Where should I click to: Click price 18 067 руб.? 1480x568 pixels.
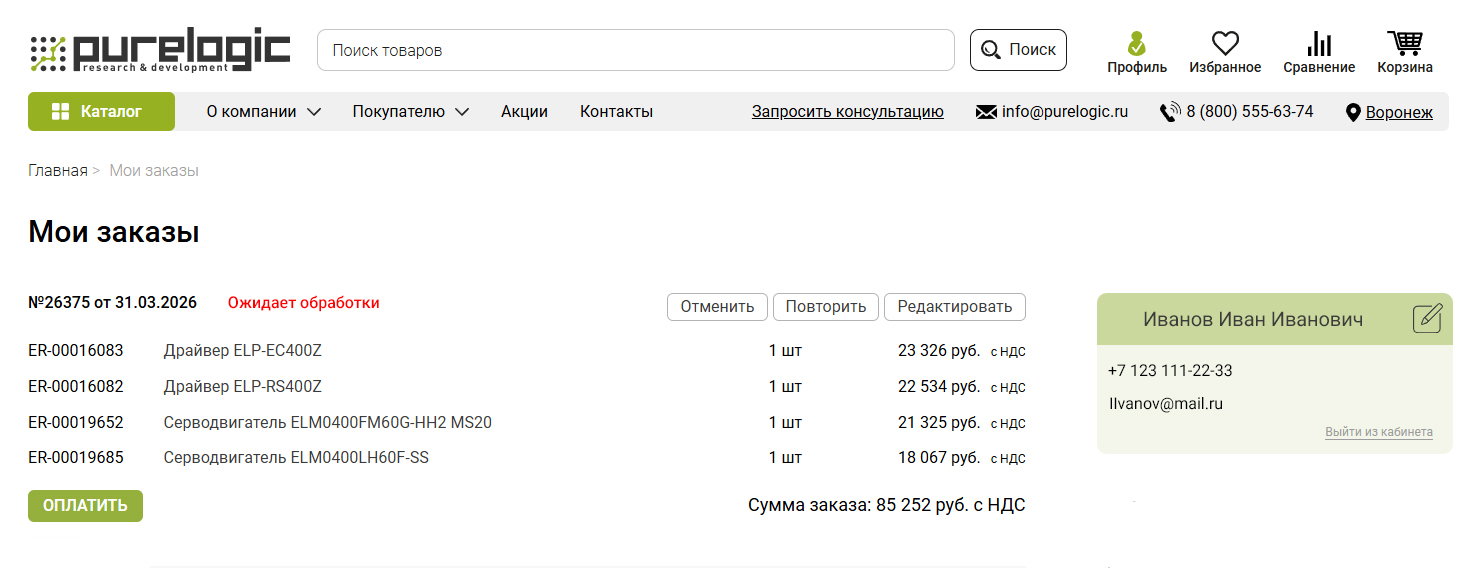click(939, 458)
